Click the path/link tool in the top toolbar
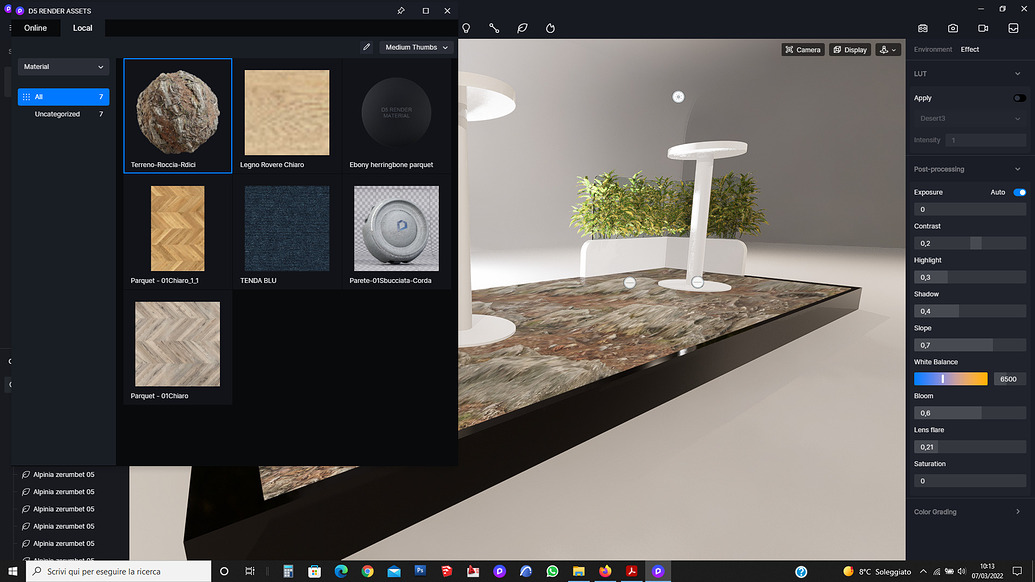 (494, 28)
